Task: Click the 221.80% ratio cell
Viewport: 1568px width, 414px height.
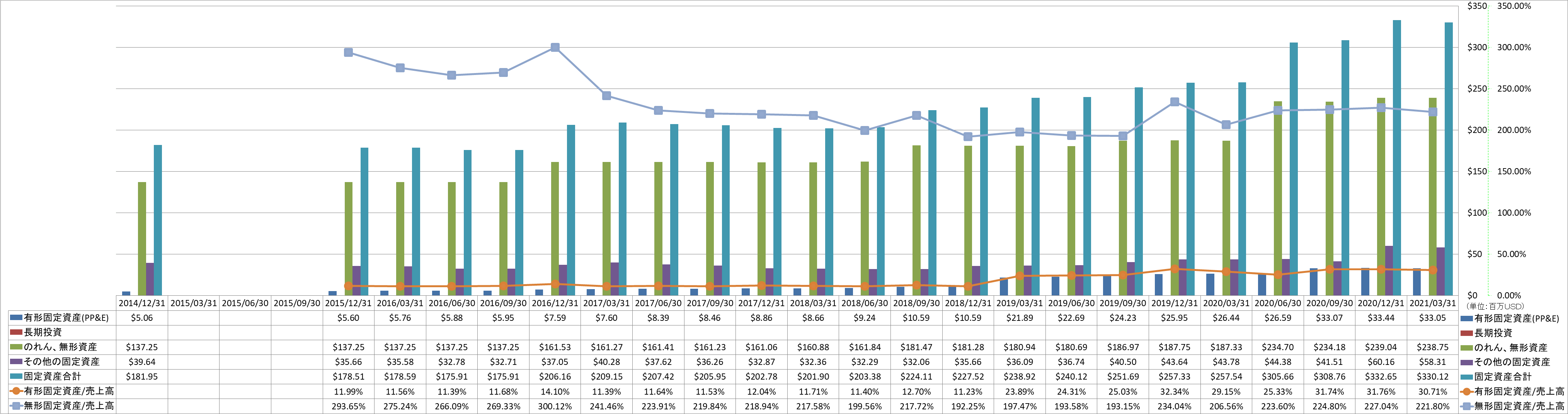Action: click(1432, 406)
